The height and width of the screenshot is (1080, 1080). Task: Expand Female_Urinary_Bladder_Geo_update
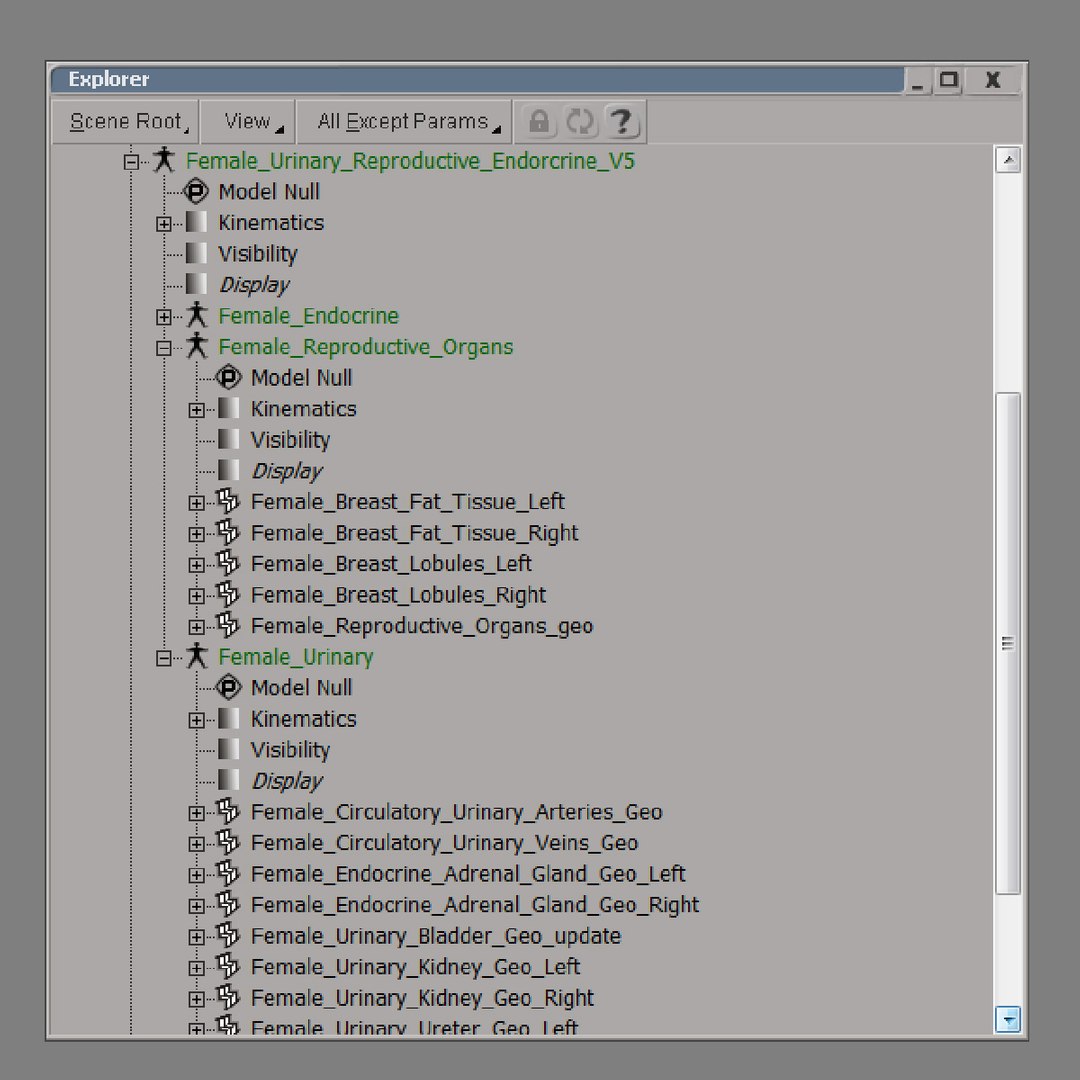point(196,937)
